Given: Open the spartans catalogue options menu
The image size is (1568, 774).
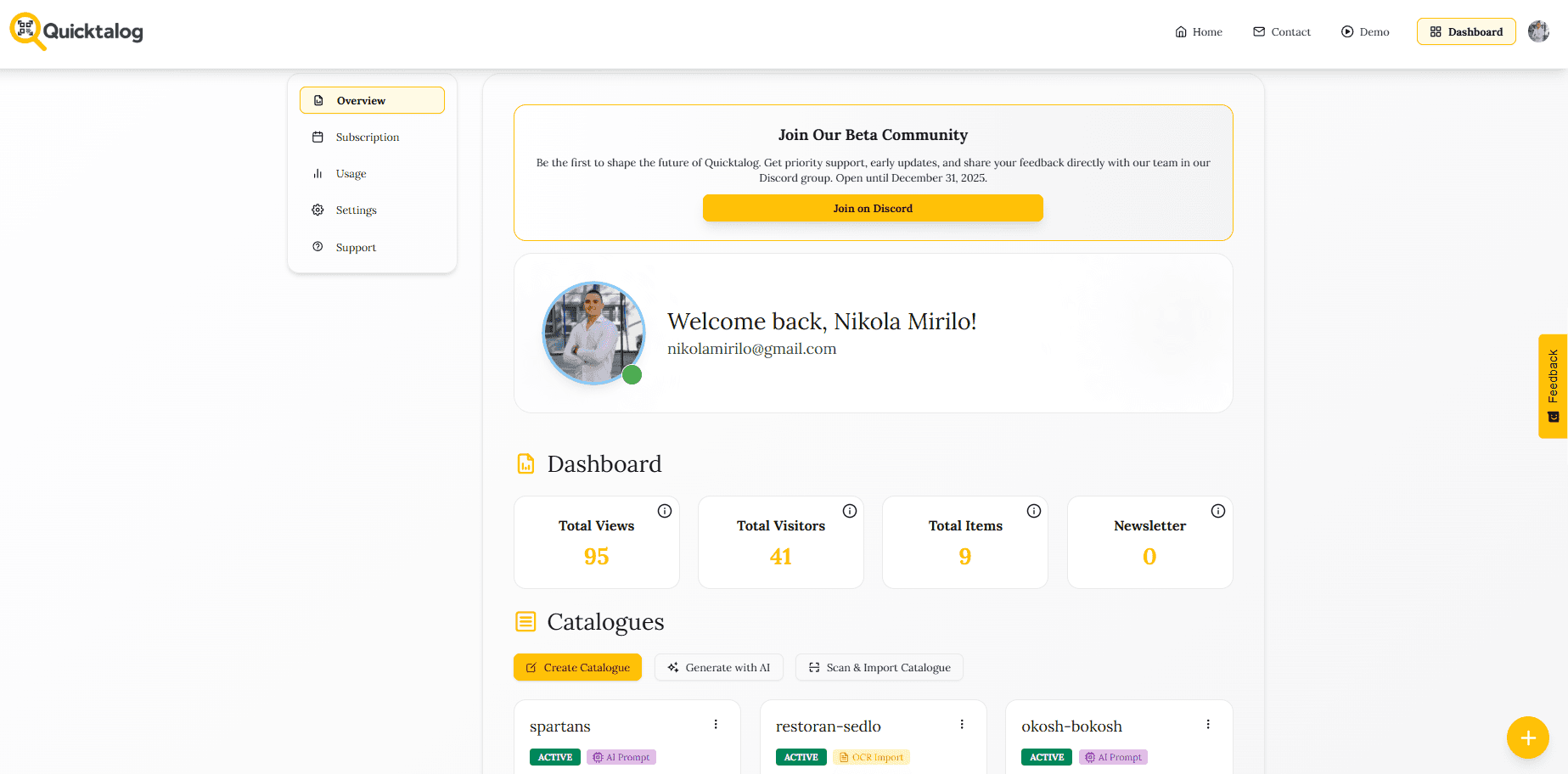Looking at the screenshot, I should click(716, 725).
